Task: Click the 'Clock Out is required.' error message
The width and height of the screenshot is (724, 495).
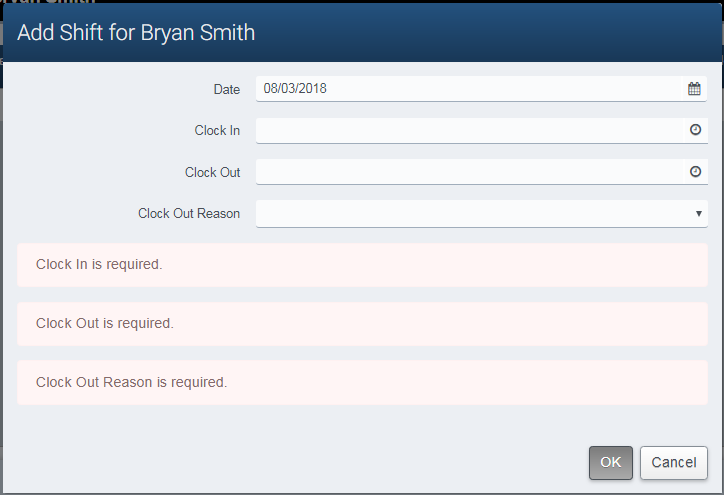Action: 105,324
